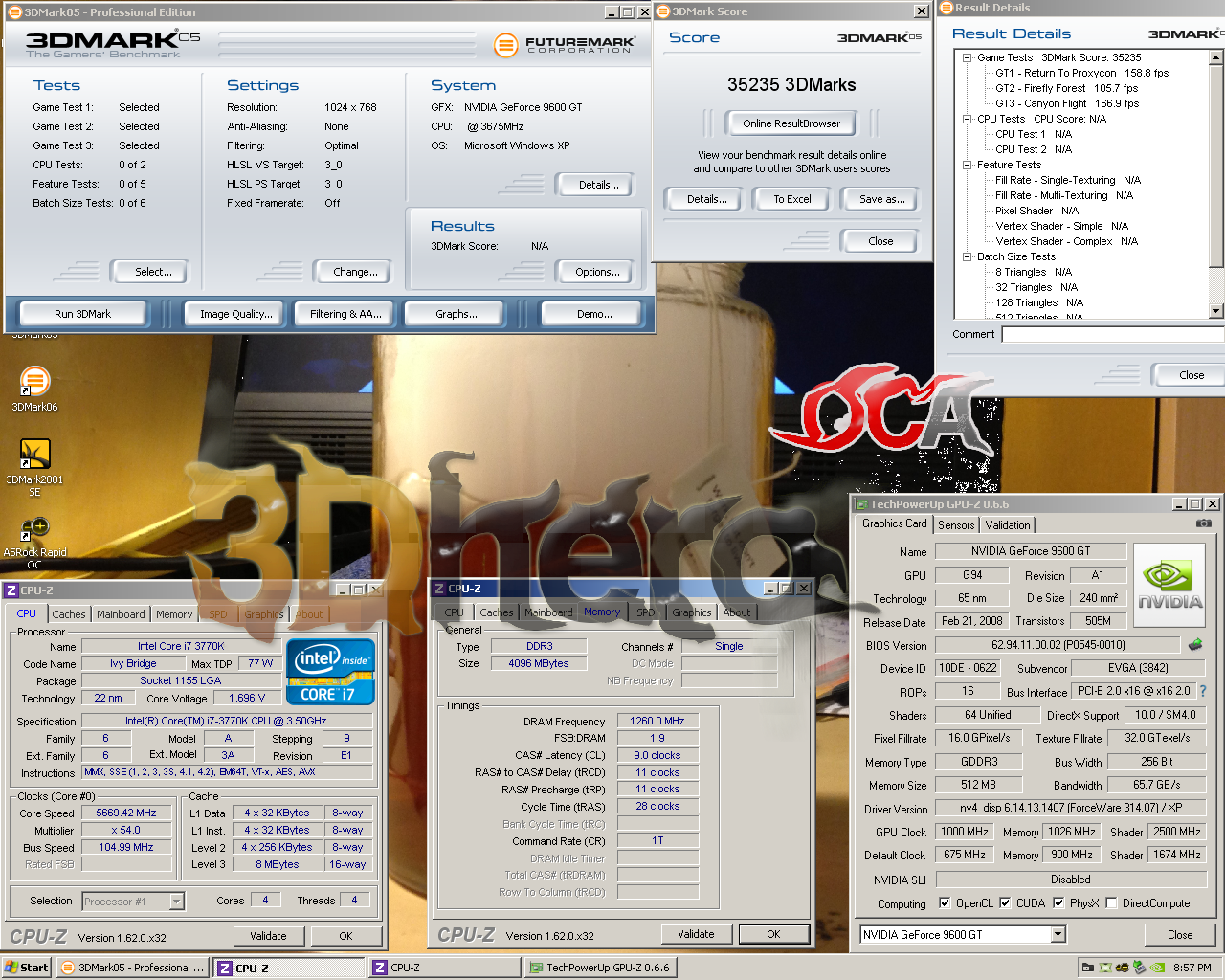This screenshot has width=1225, height=980.
Task: Open Memory tab in left CPU-Z window
Action: [174, 614]
